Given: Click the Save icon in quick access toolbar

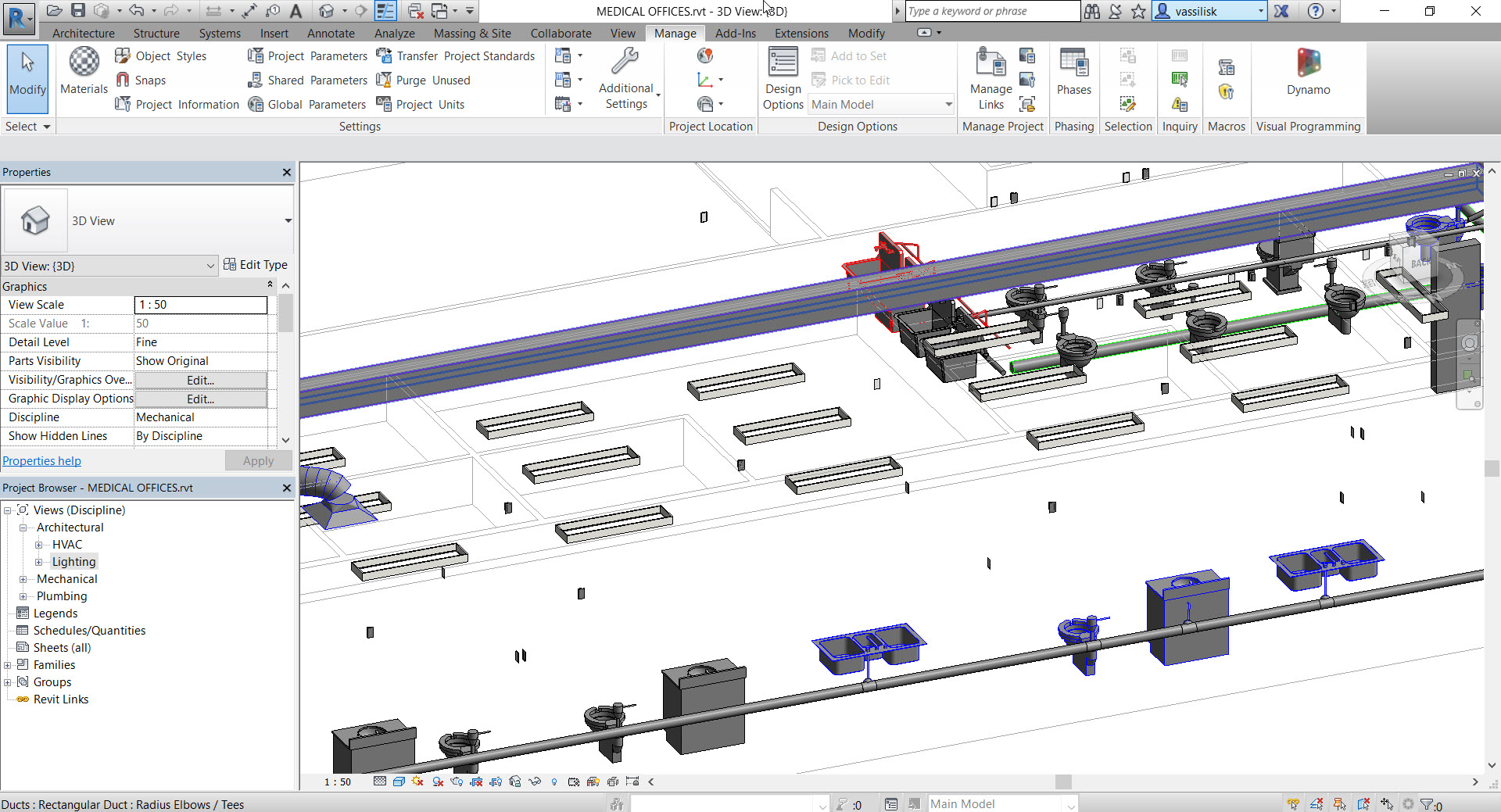Looking at the screenshot, I should (x=78, y=10).
